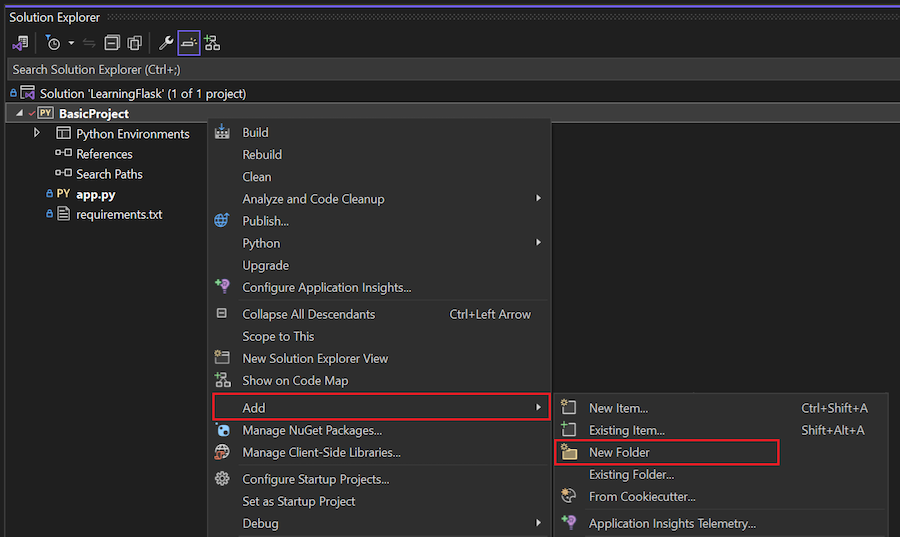Collapse the BasicProject tree node
This screenshot has height=537, width=900.
coord(20,113)
